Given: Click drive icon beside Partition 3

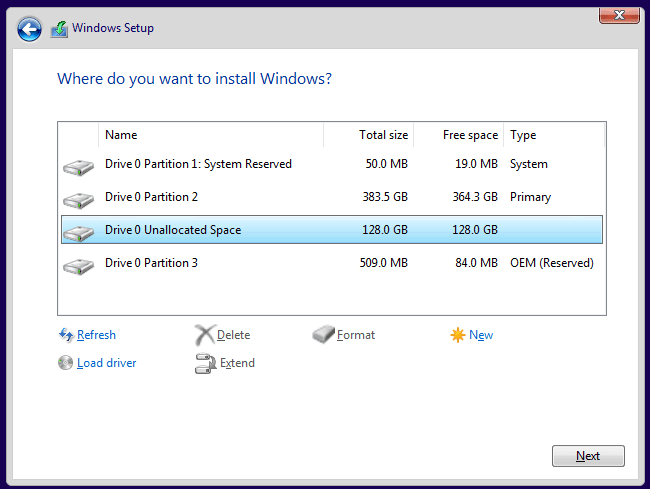Looking at the screenshot, I should [x=77, y=265].
